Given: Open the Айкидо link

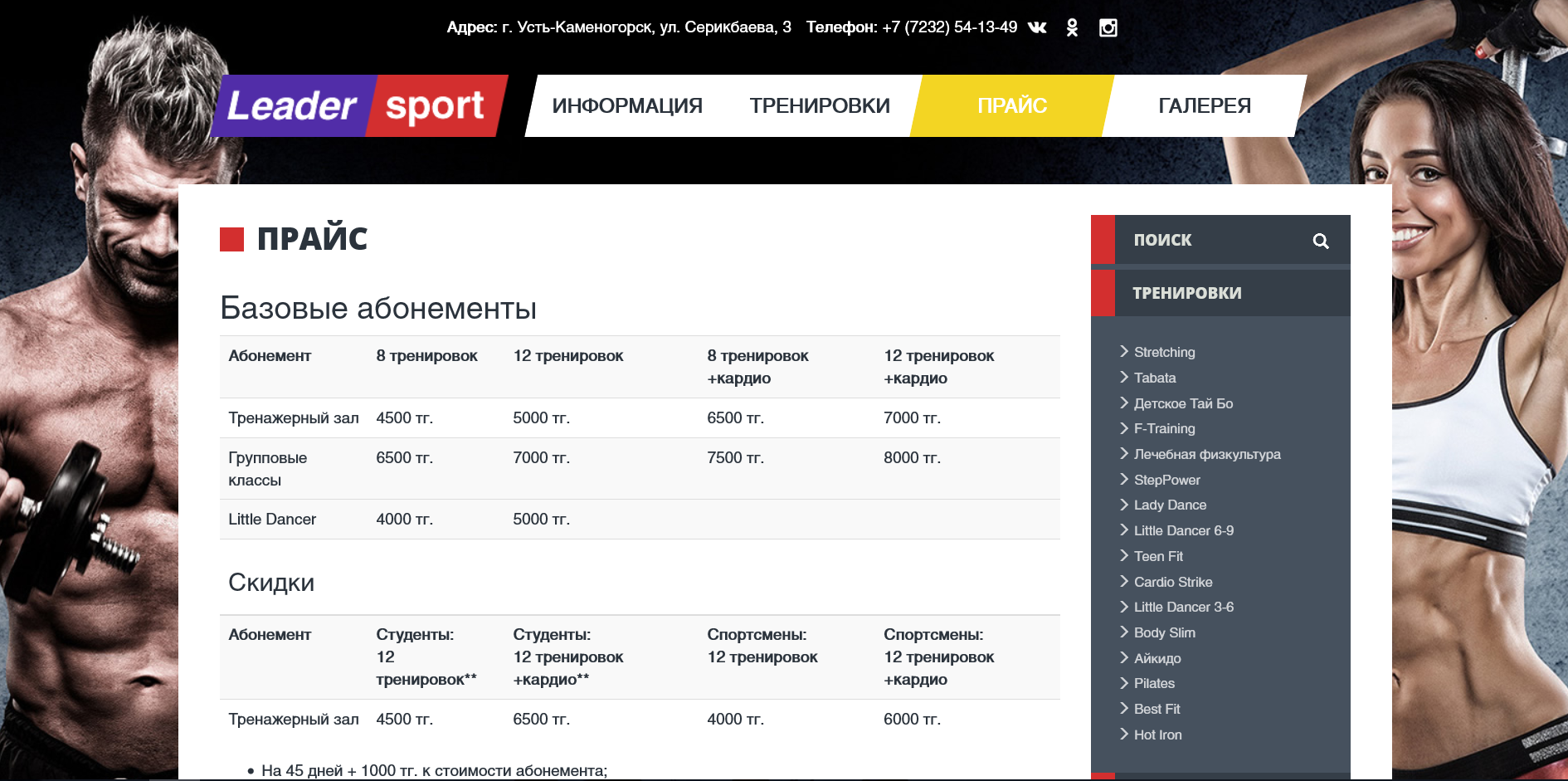Looking at the screenshot, I should [x=1157, y=658].
